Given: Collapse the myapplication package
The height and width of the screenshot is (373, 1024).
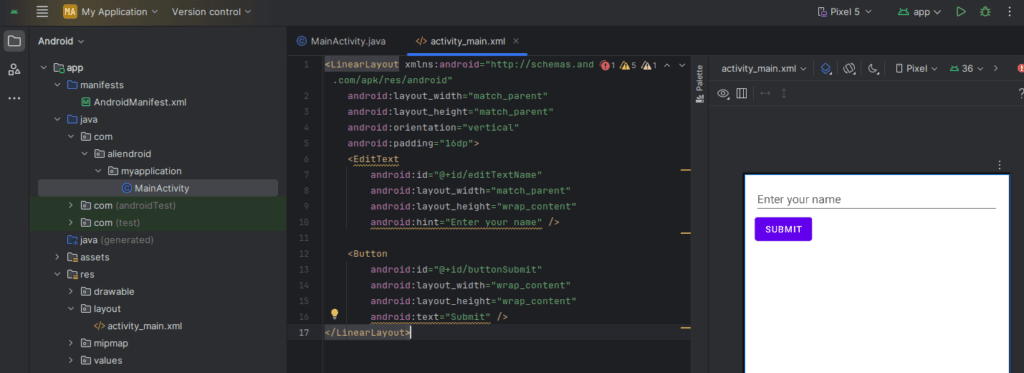Looking at the screenshot, I should click(x=98, y=171).
